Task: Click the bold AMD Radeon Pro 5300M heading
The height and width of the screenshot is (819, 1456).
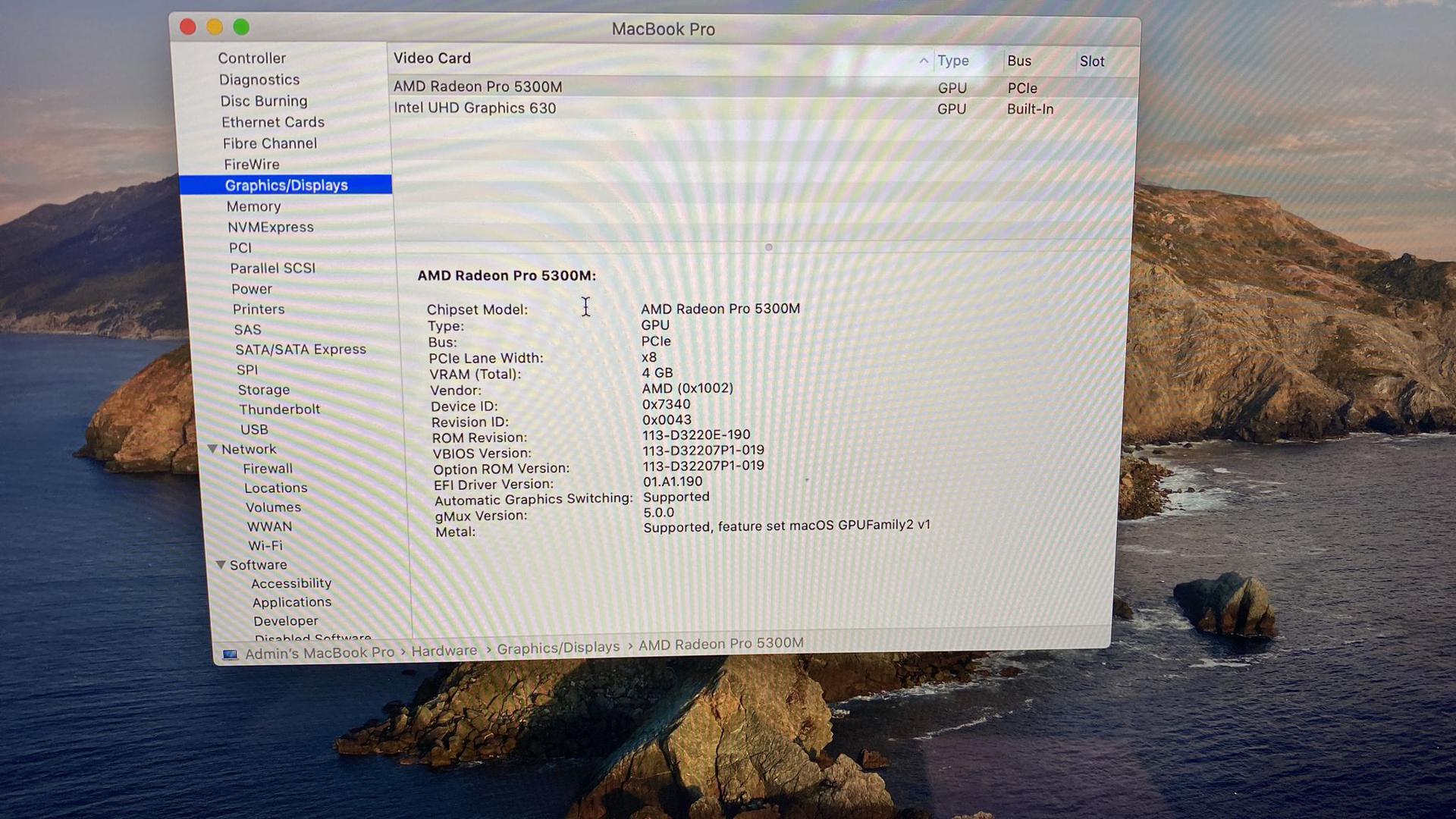Action: click(507, 275)
